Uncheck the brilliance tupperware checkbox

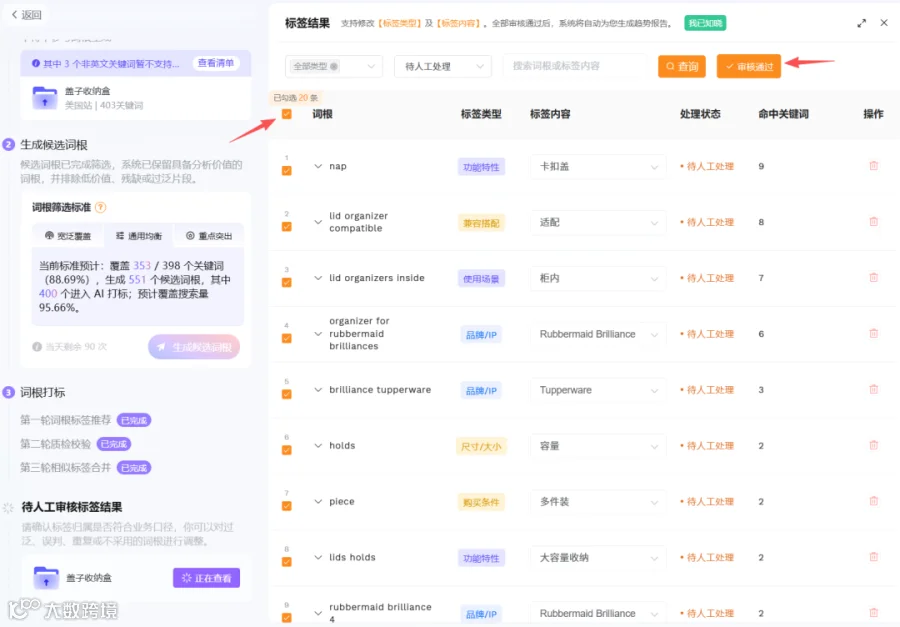[286, 394]
